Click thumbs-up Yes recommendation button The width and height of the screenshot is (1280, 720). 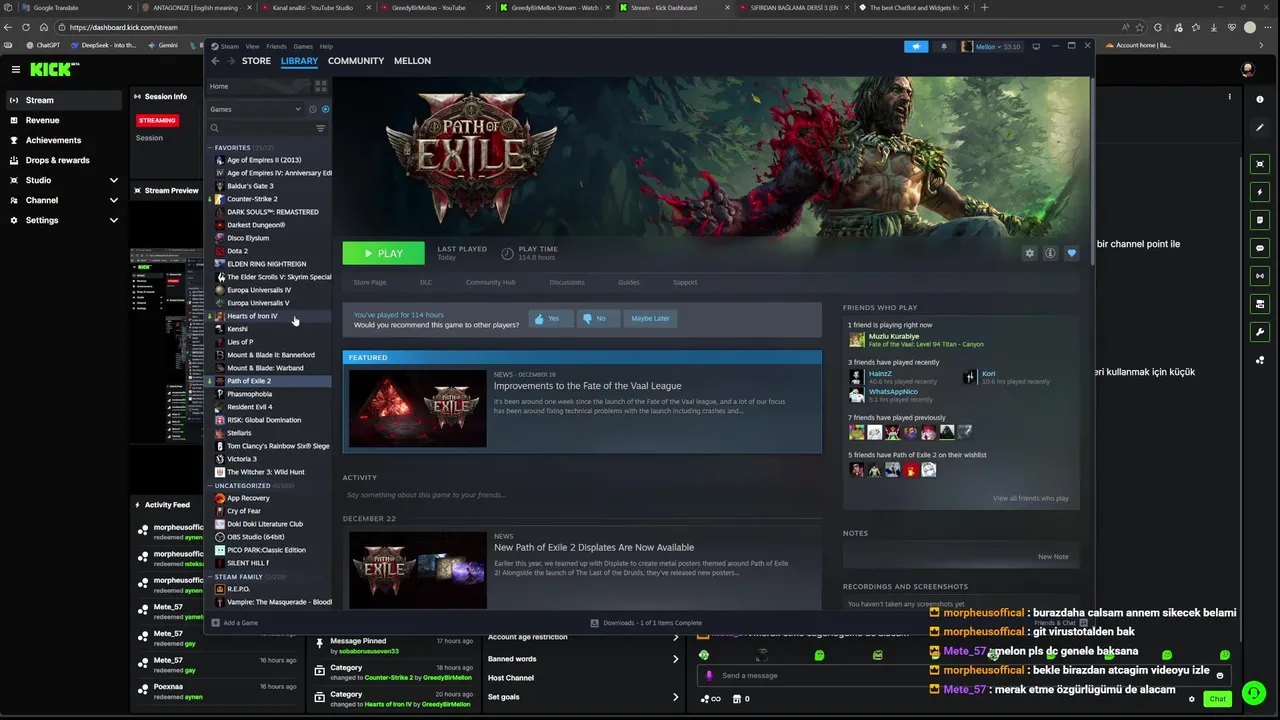point(550,318)
